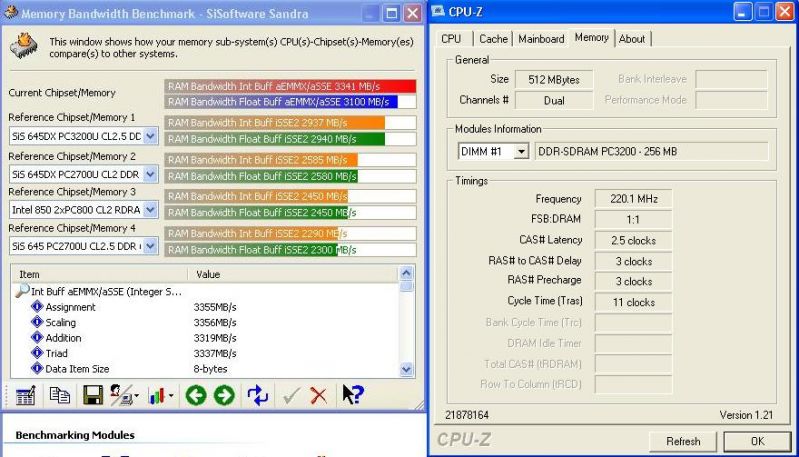Open the About tab in CPU-Z
This screenshot has width=799, height=457.
coord(632,39)
